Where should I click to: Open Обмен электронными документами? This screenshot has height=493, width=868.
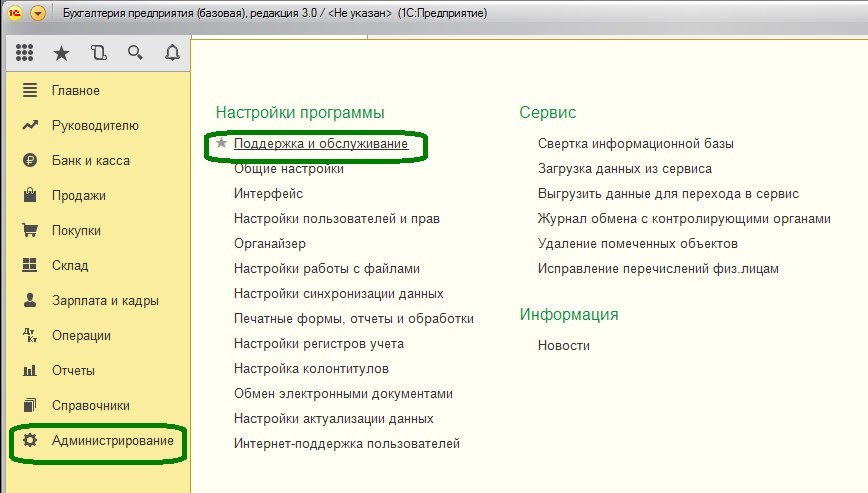343,393
